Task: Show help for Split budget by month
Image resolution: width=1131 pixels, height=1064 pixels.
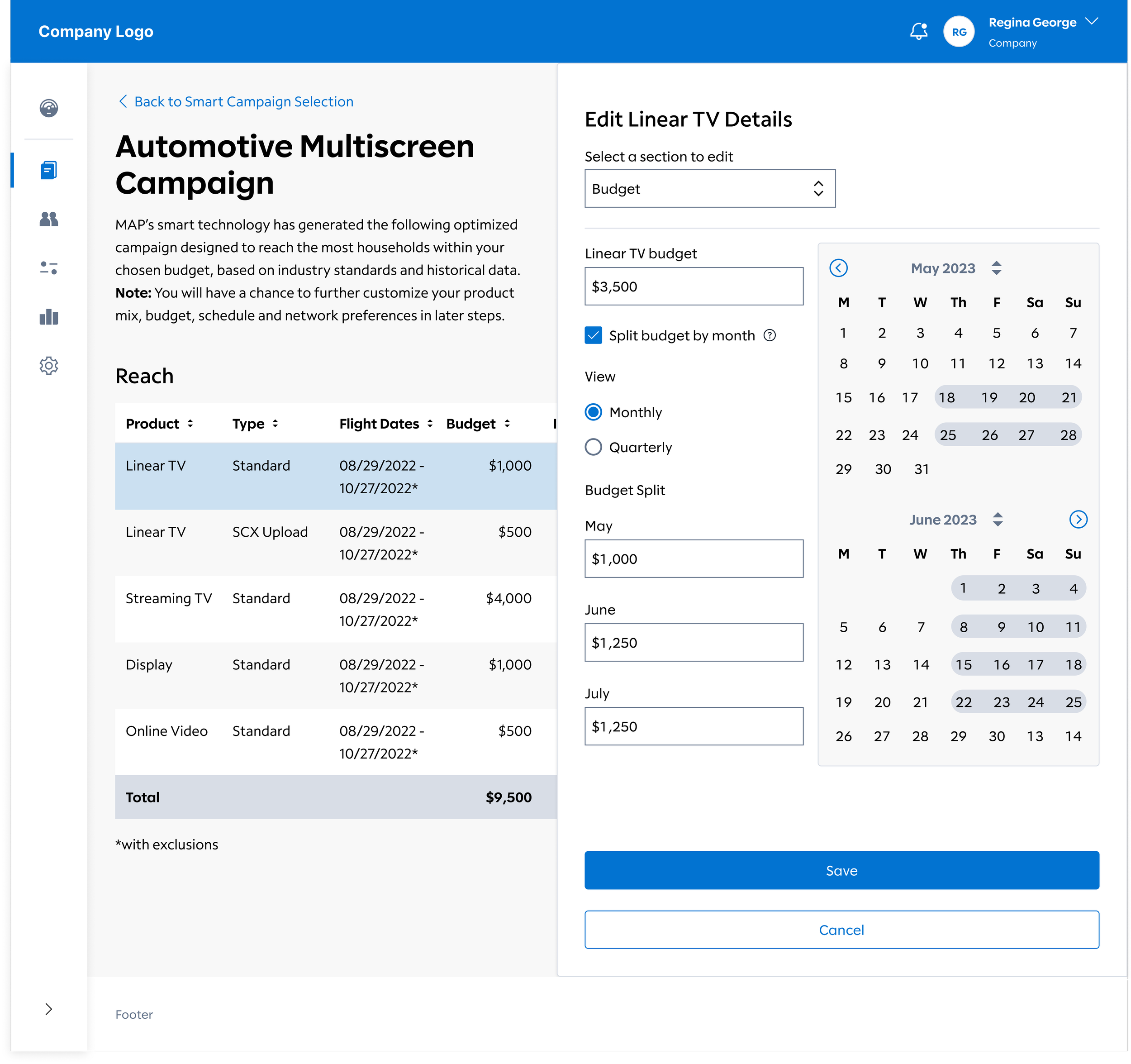Action: point(769,336)
